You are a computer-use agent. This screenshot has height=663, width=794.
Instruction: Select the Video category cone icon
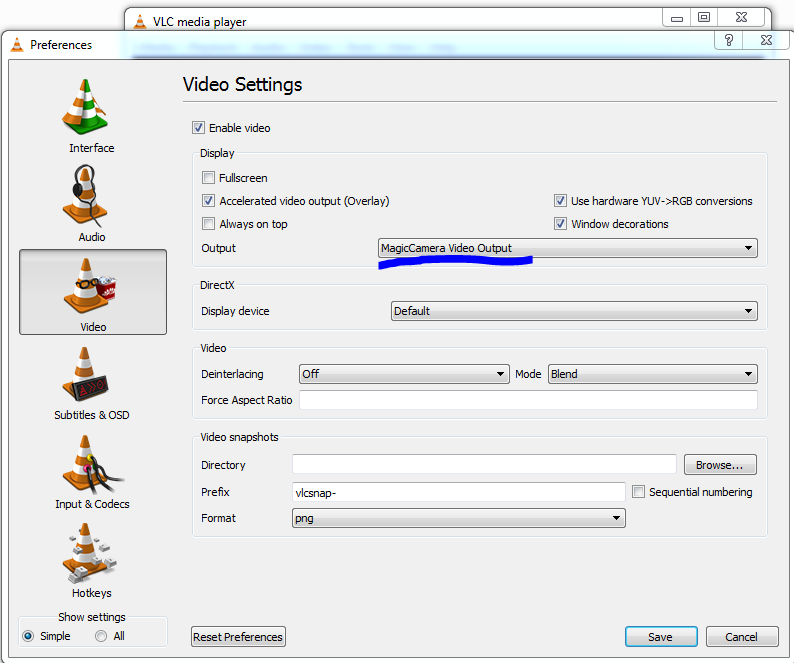click(x=90, y=286)
